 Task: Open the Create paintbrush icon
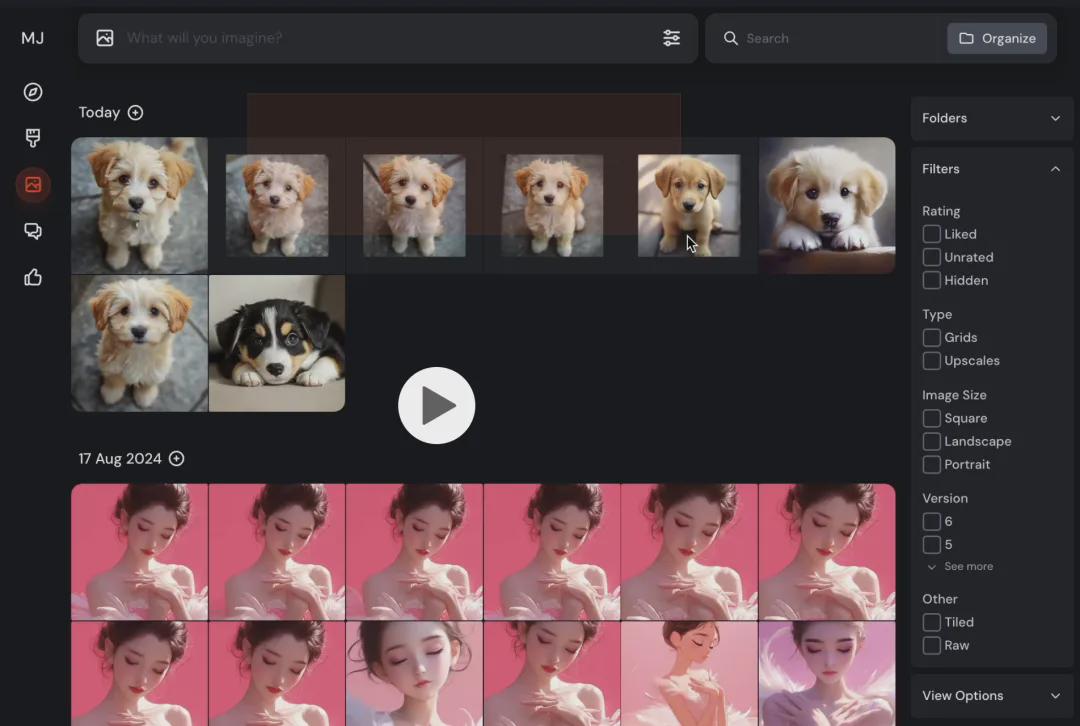(32, 138)
